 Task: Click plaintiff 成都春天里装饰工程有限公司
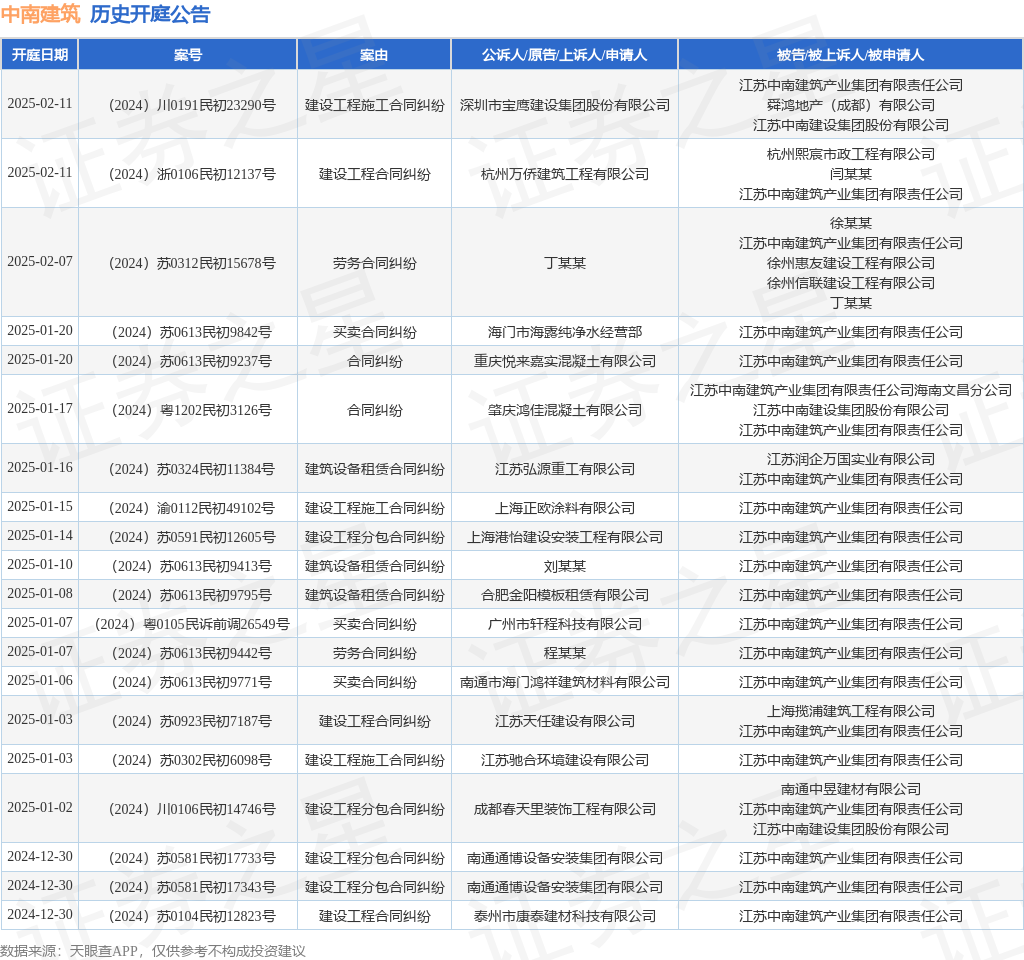[565, 810]
